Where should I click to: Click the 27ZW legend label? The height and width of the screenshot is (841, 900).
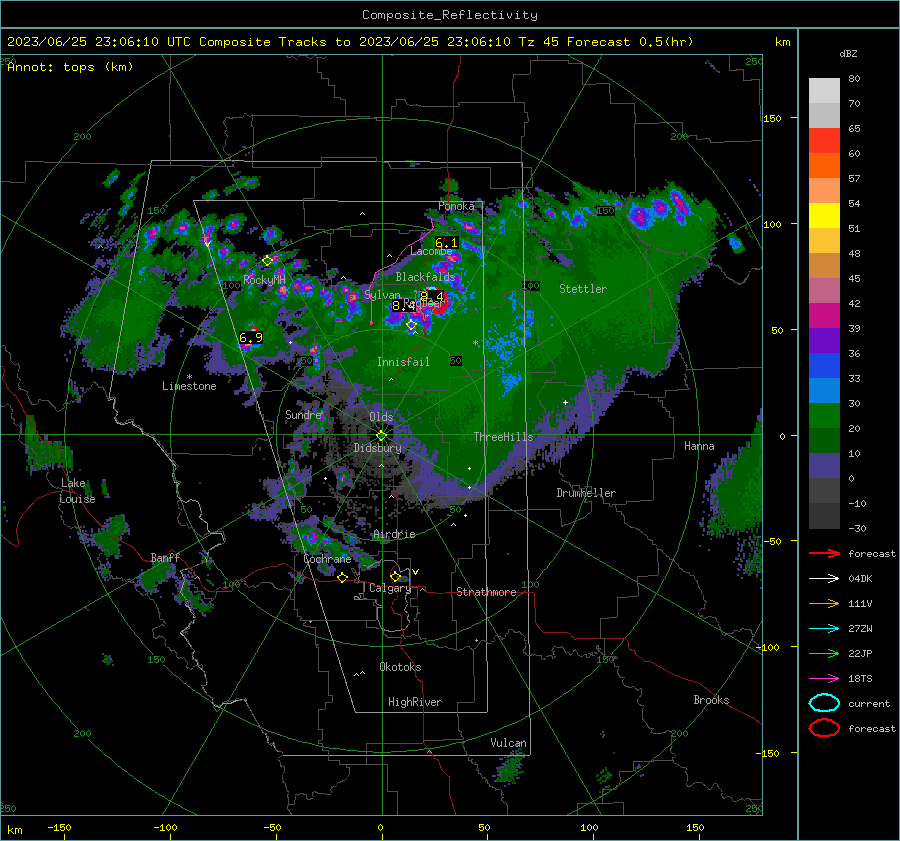point(860,629)
